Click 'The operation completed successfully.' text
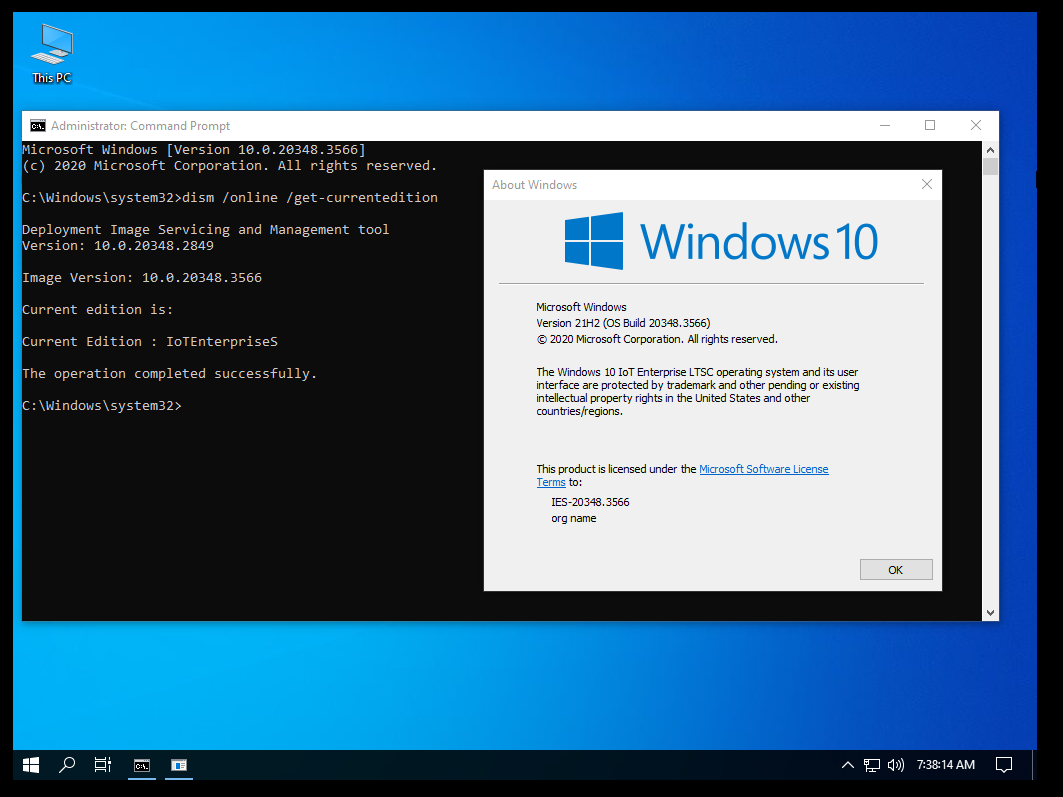This screenshot has width=1063, height=797. pos(169,373)
